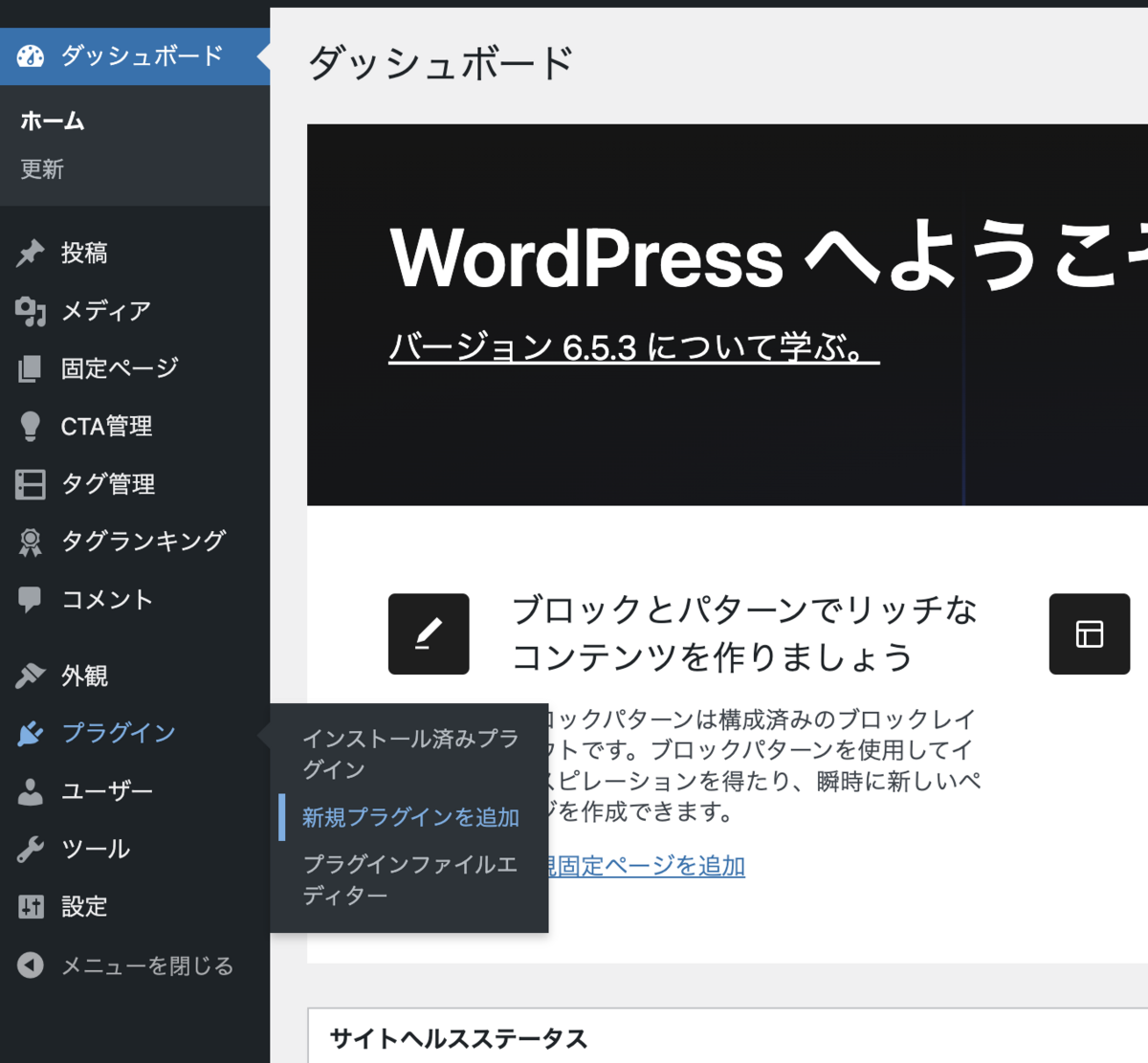Screen dimensions: 1148x1063
Task: Click the layout icon near right edge
Action: (1089, 633)
